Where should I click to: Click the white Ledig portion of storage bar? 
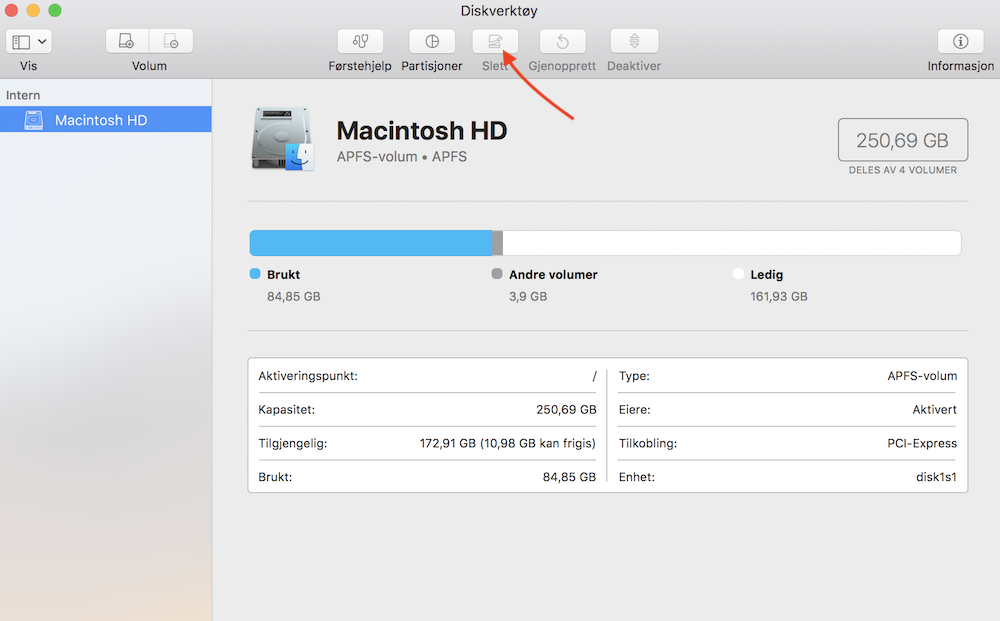[732, 243]
